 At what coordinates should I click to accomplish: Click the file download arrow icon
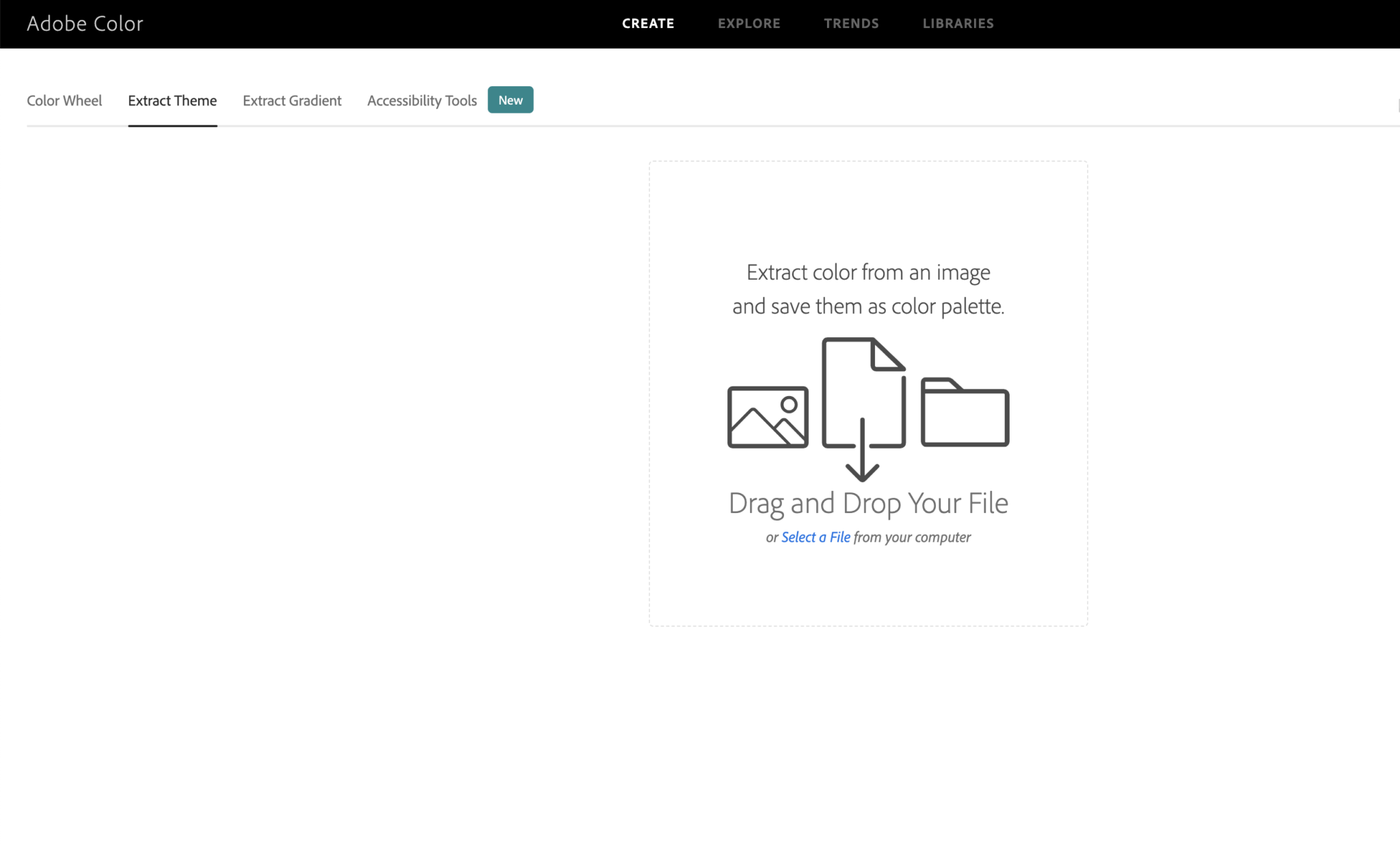864,410
